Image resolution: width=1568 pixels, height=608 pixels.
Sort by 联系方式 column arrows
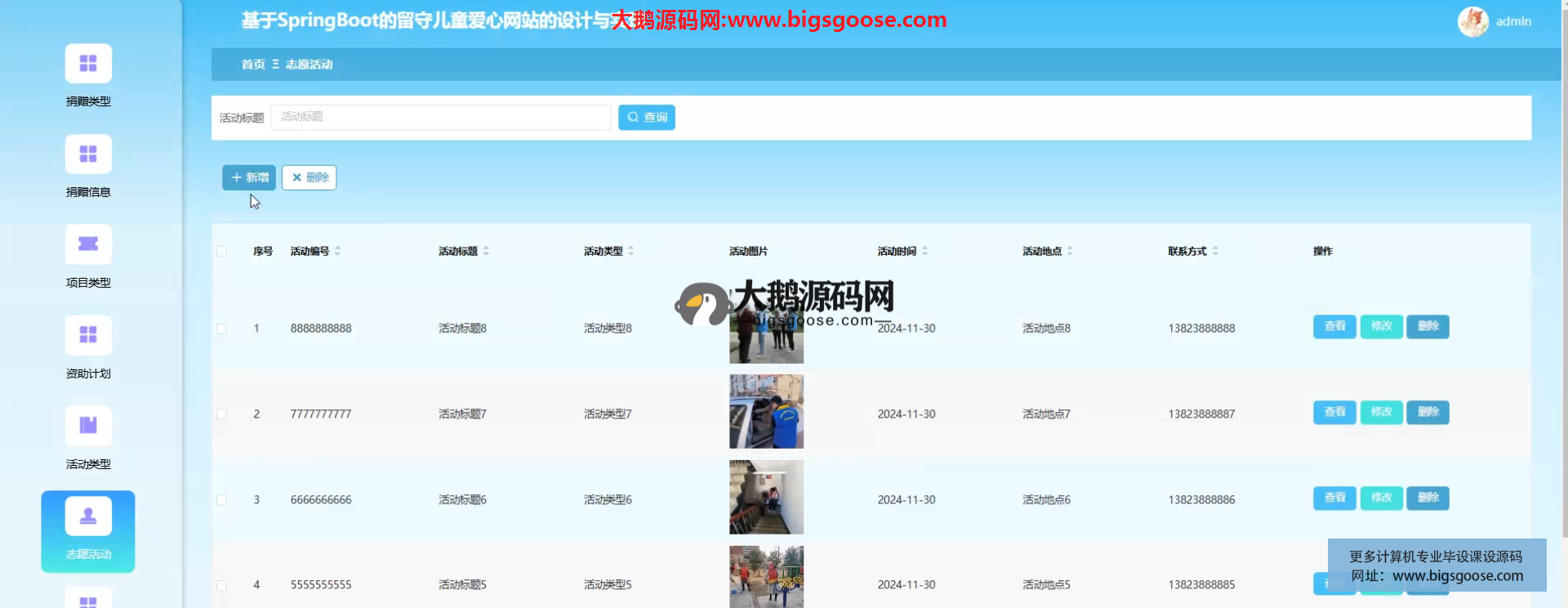pos(1215,251)
